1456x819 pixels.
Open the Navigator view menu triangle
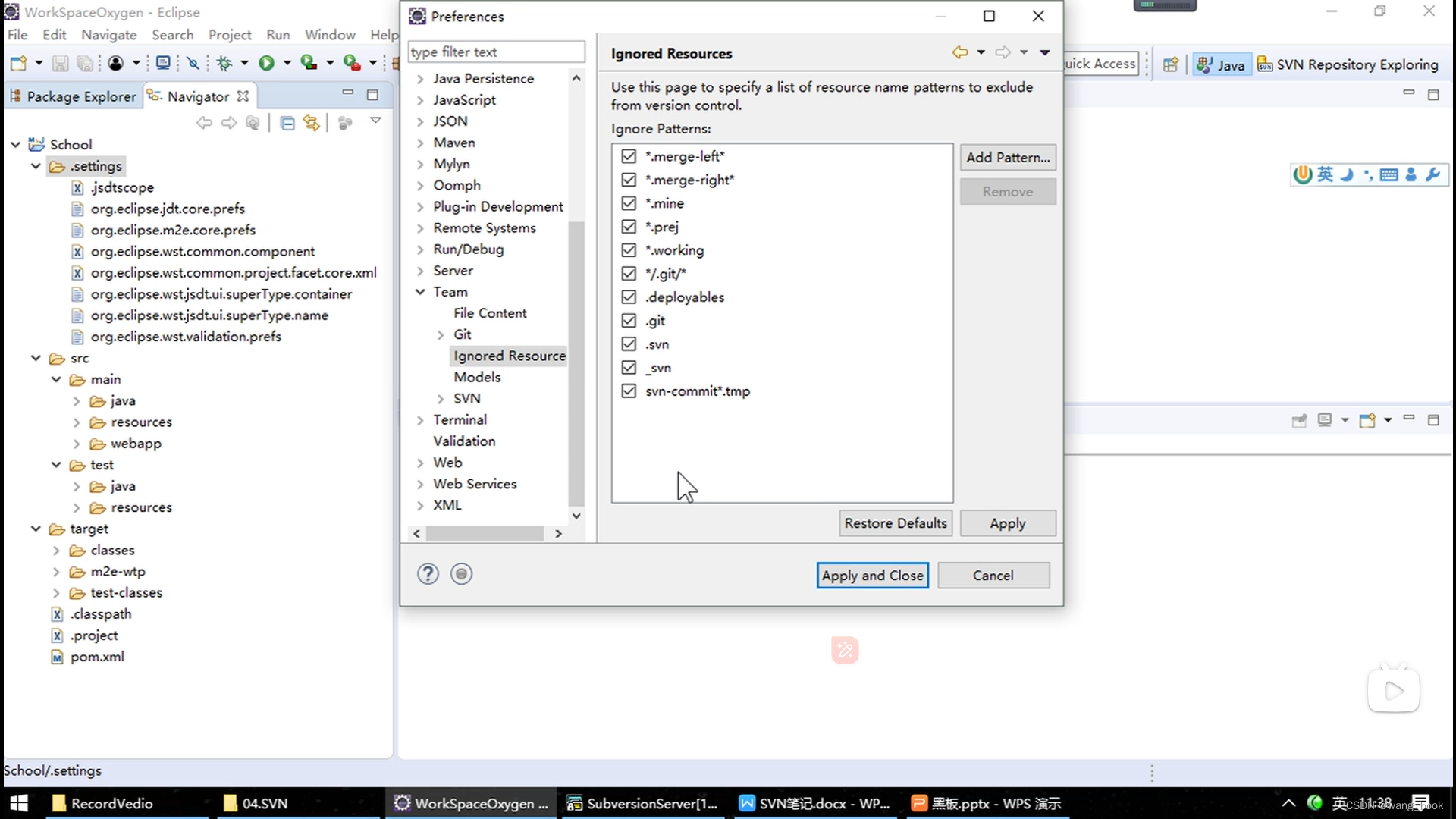click(x=375, y=121)
